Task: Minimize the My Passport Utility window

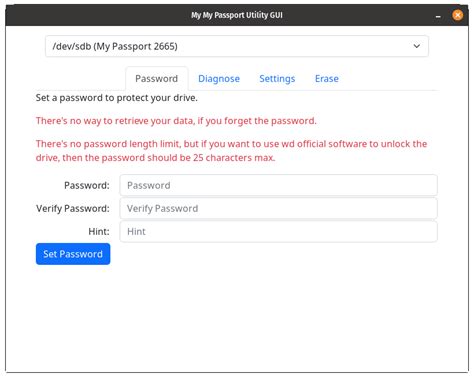Action: [438, 16]
